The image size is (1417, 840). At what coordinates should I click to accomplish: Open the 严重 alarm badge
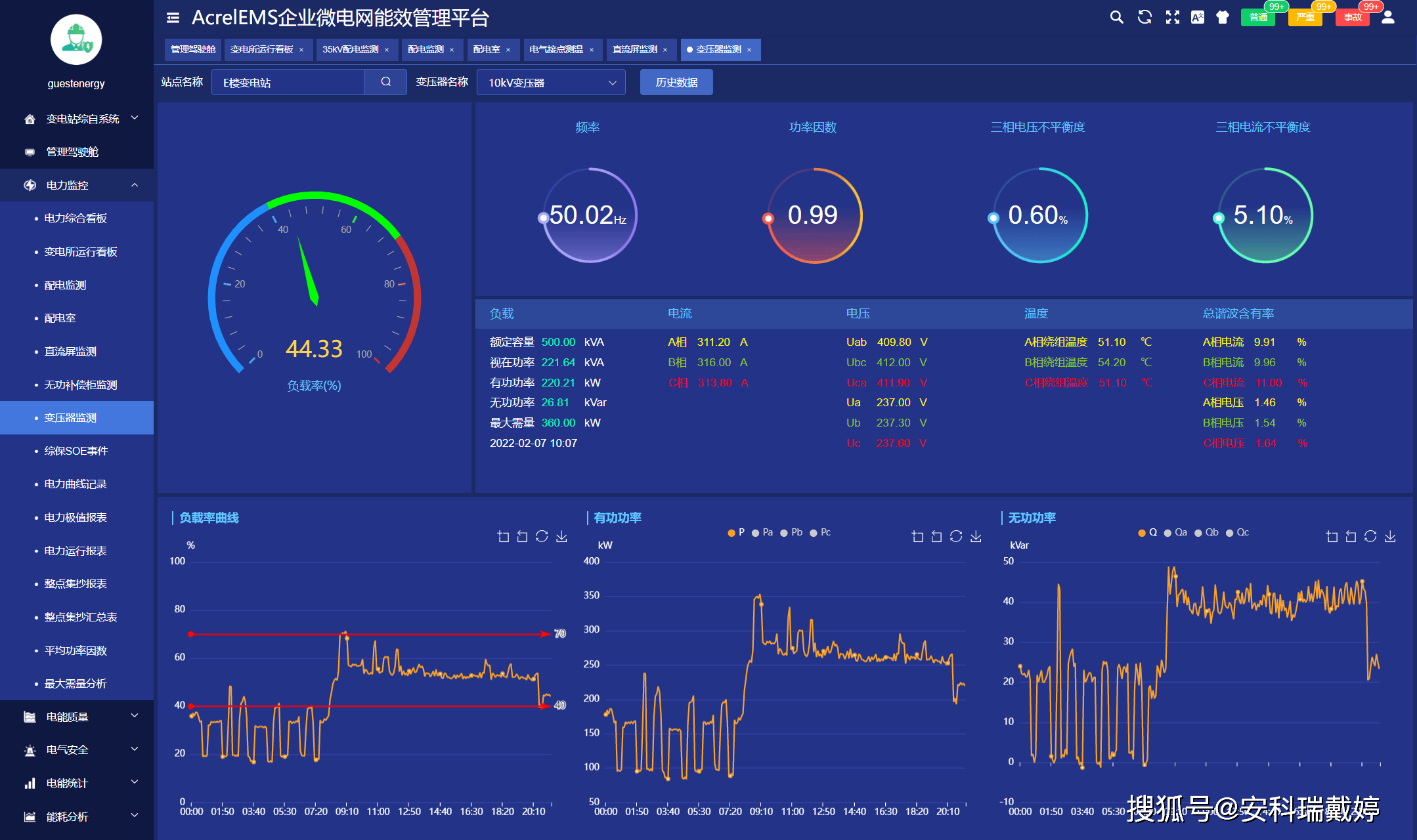(1305, 17)
